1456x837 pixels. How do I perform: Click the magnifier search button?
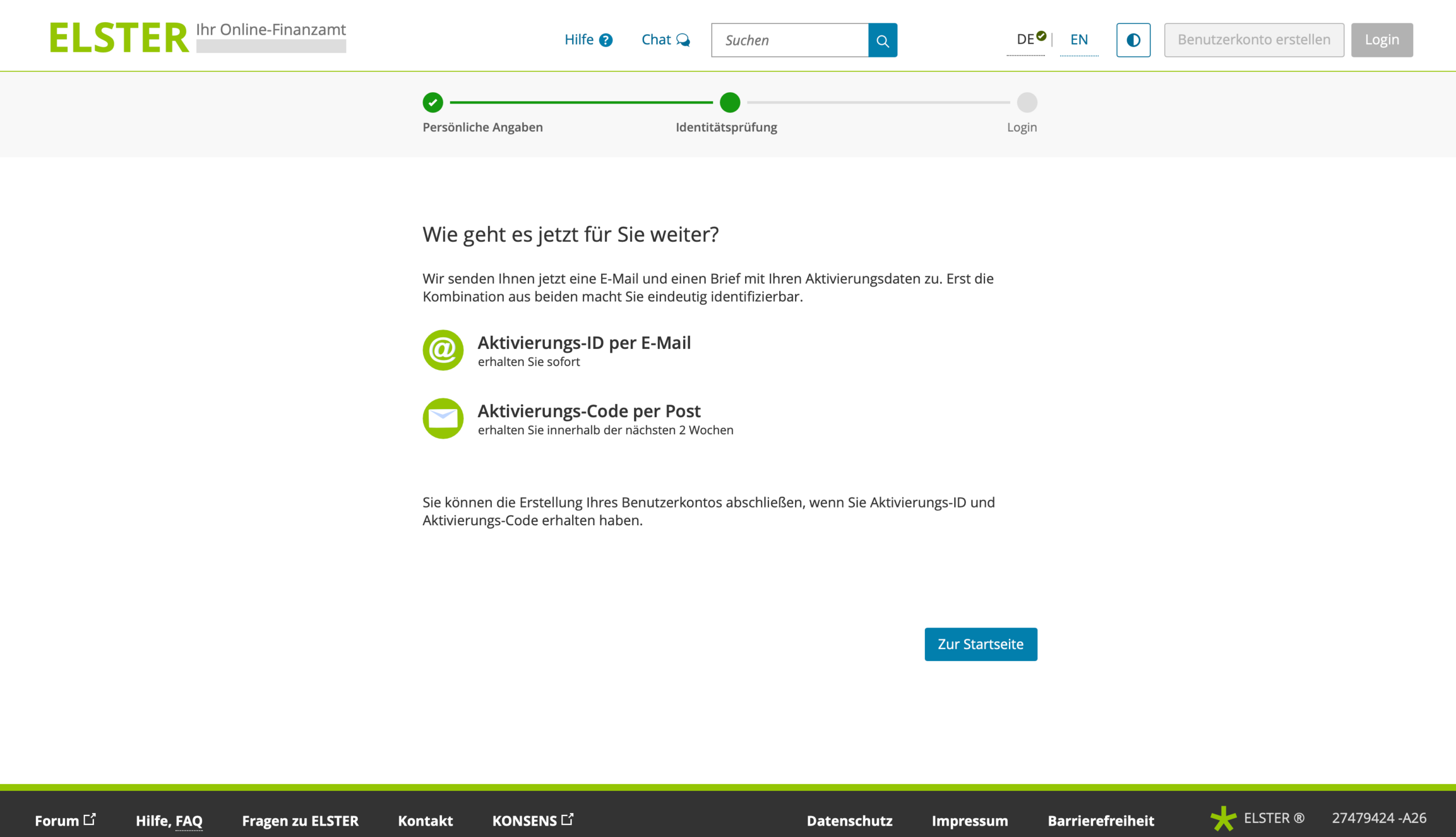(883, 40)
